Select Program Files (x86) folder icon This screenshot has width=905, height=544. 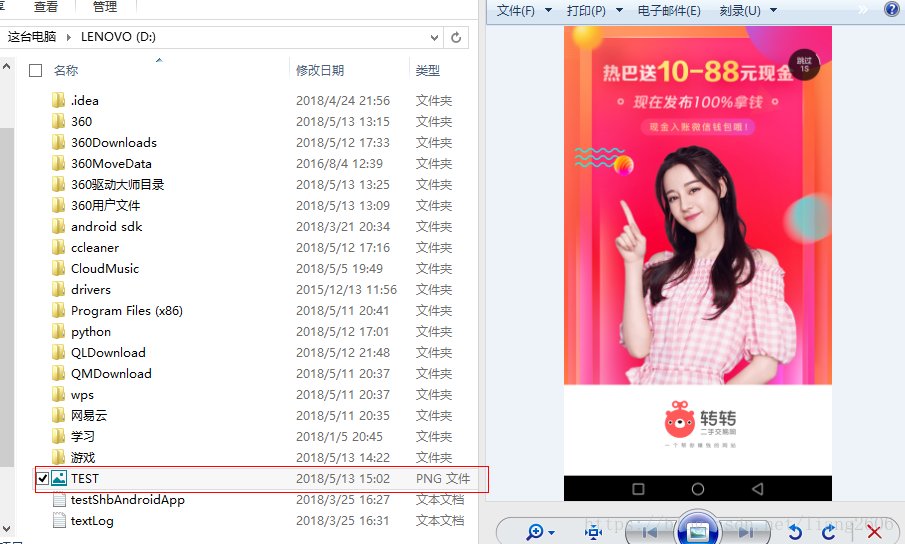click(58, 310)
